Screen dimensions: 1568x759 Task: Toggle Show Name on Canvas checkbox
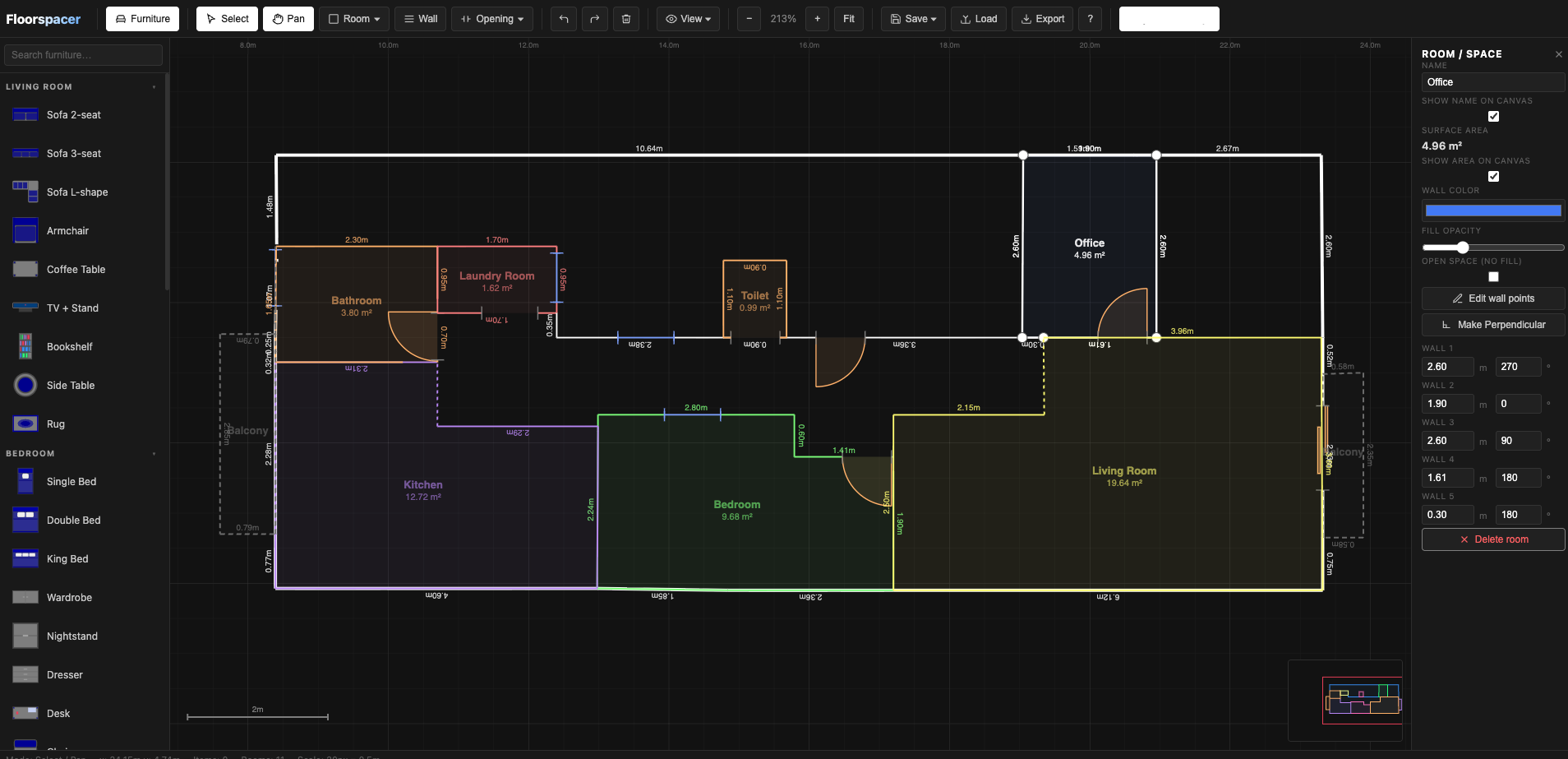1493,116
